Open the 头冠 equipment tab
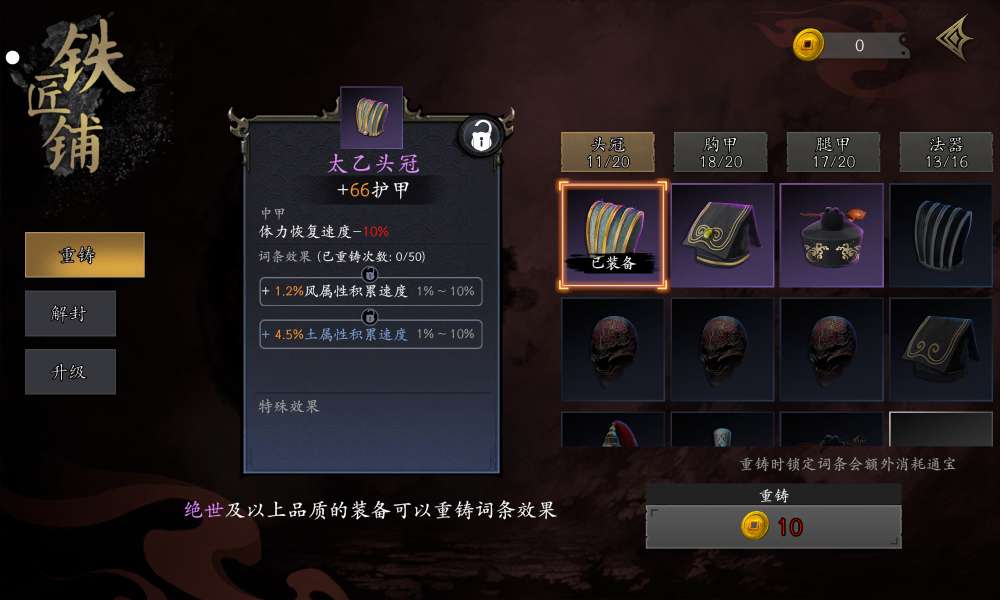 (x=608, y=152)
